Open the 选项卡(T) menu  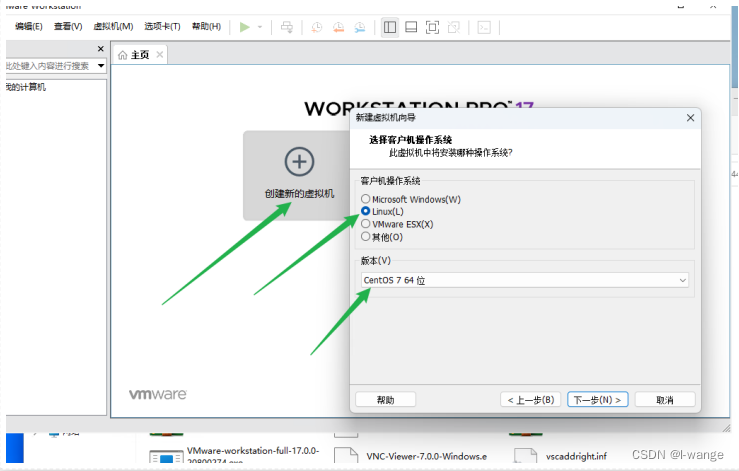(x=162, y=26)
